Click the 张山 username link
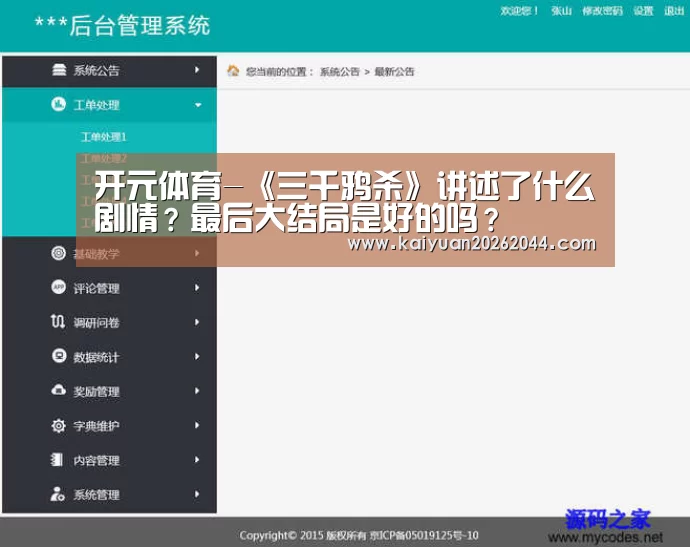The image size is (690, 547). [x=561, y=11]
